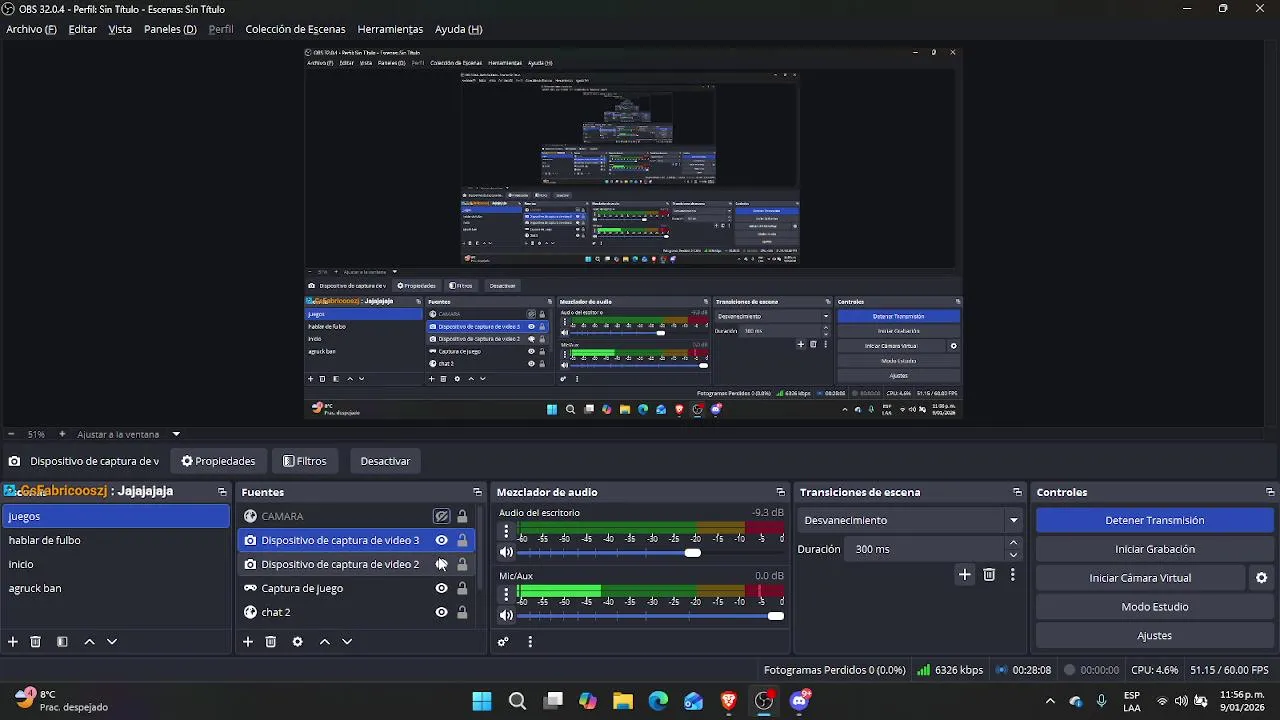This screenshot has height=720, width=1280.
Task: Click Desactivar button in source toolbar
Action: (385, 461)
